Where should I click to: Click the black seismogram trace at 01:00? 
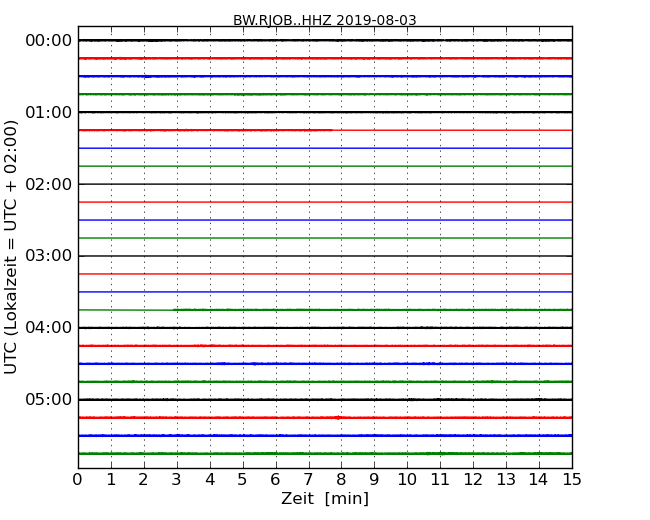click(x=325, y=112)
